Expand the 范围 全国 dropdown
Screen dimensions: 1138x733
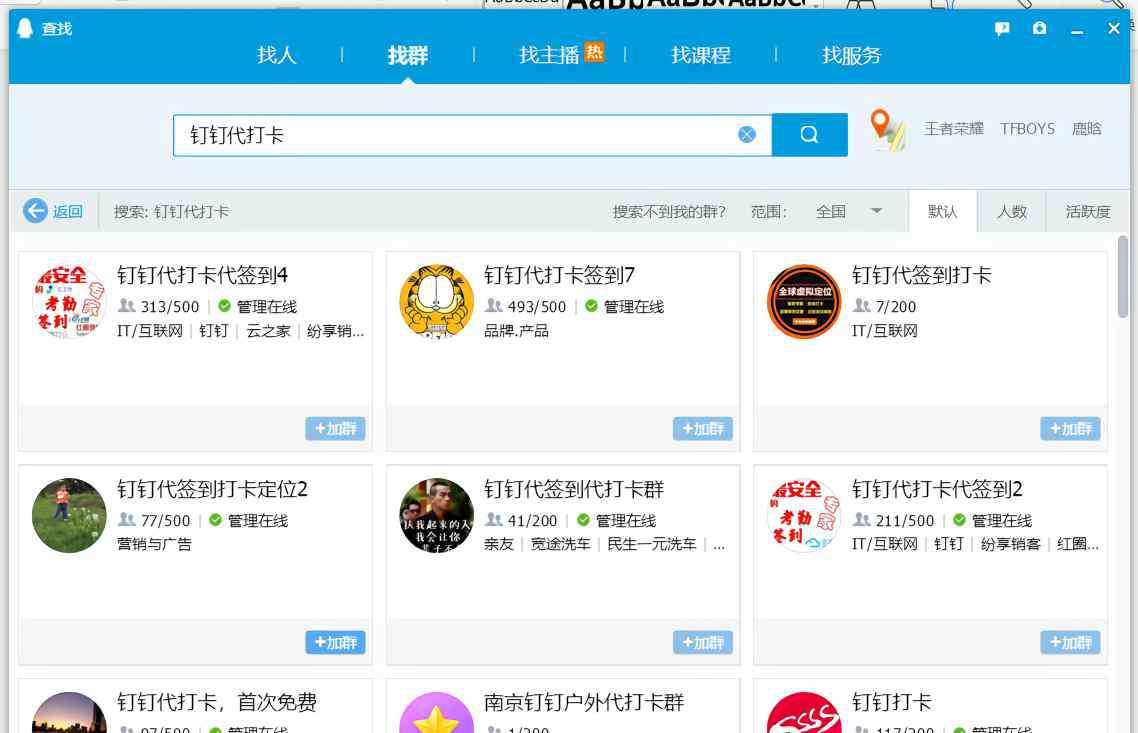(848, 211)
